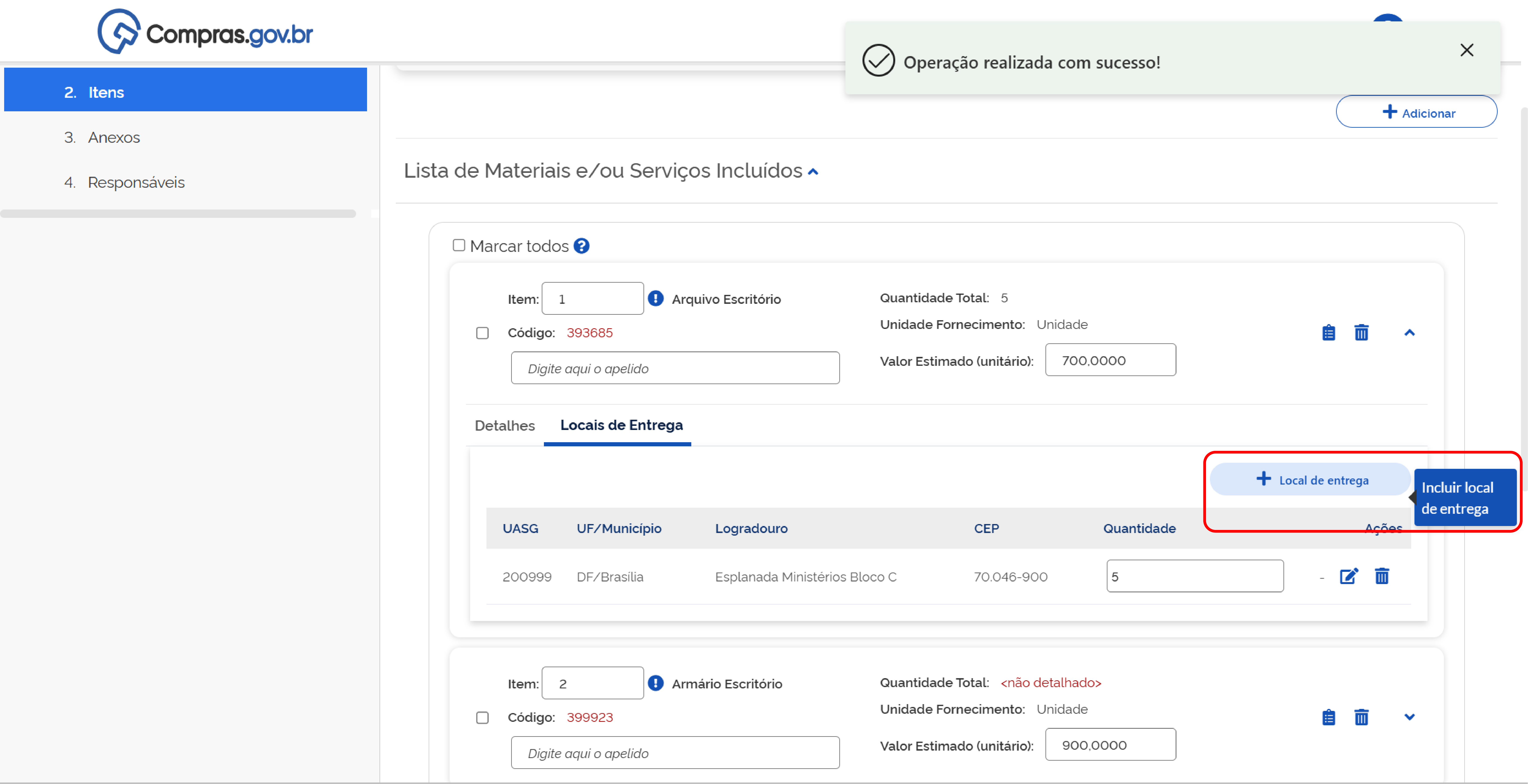Collapse item 1 Arquivo Escritório details
Viewport: 1528px width, 784px height.
[x=1409, y=333]
